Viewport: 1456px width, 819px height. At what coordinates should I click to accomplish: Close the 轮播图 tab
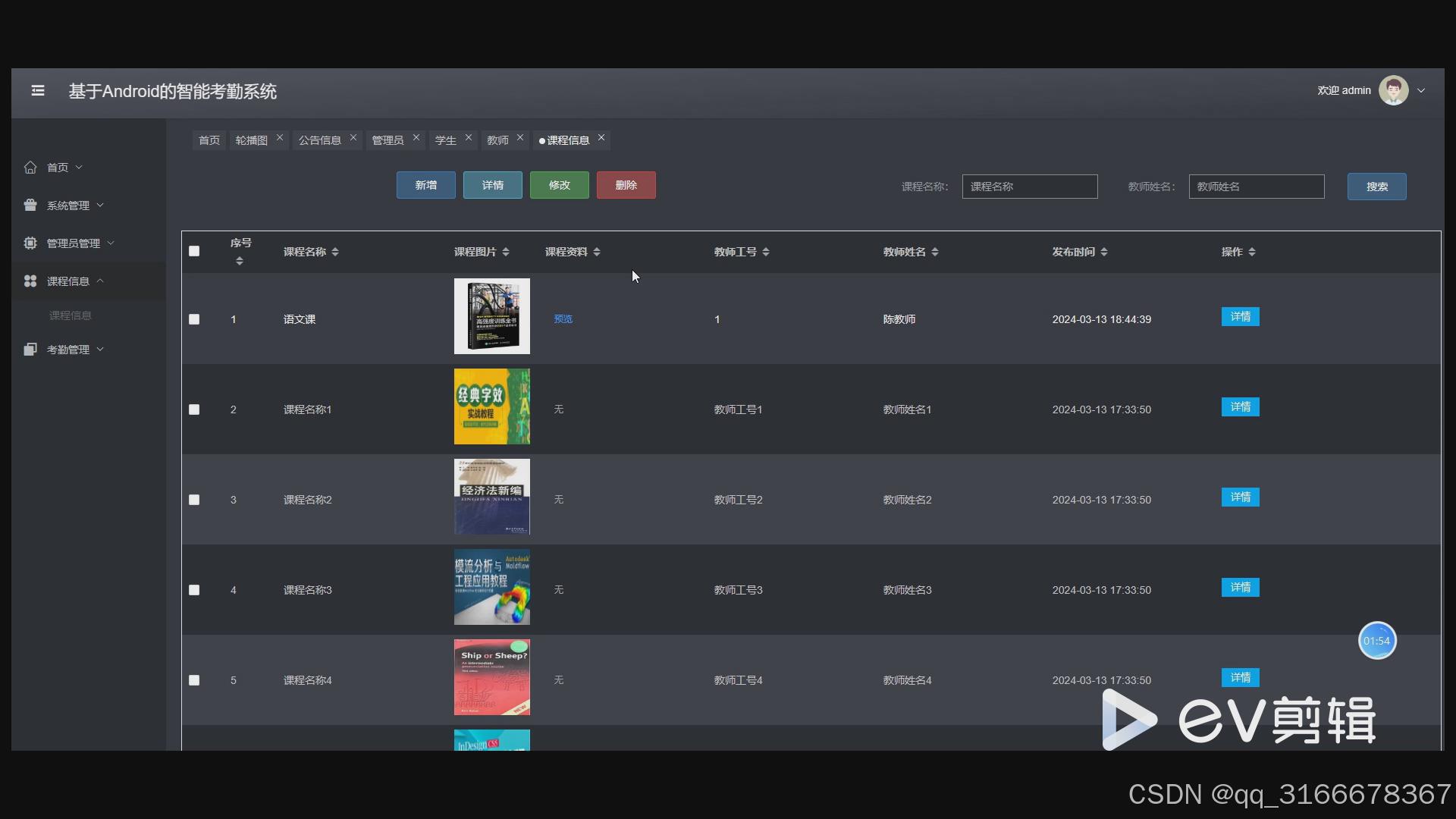pyautogui.click(x=280, y=138)
